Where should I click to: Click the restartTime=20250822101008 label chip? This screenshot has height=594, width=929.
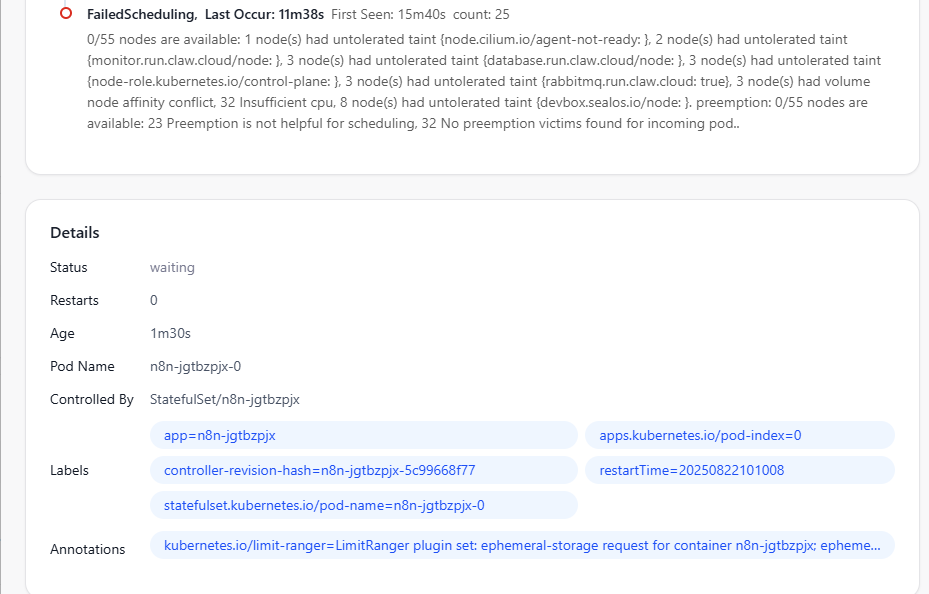[x=739, y=470]
